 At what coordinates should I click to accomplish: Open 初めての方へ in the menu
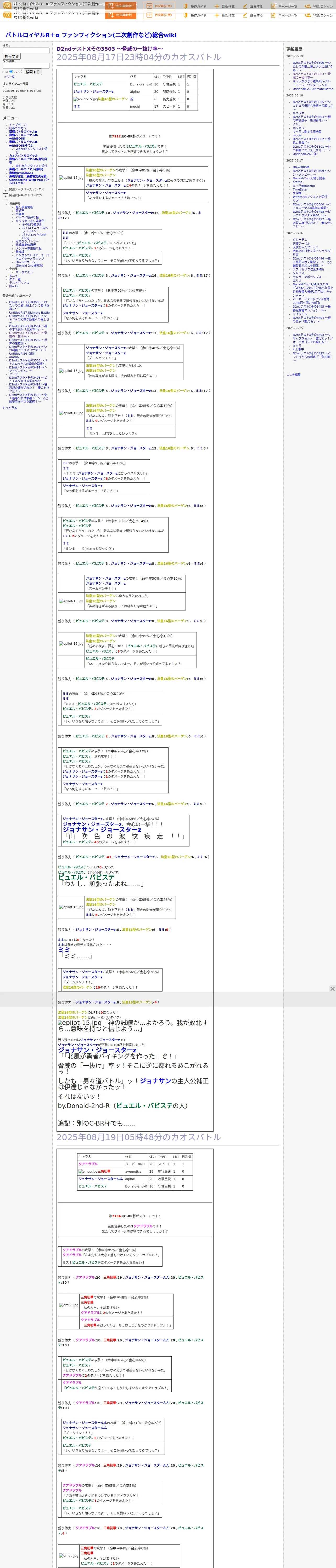tap(18, 128)
